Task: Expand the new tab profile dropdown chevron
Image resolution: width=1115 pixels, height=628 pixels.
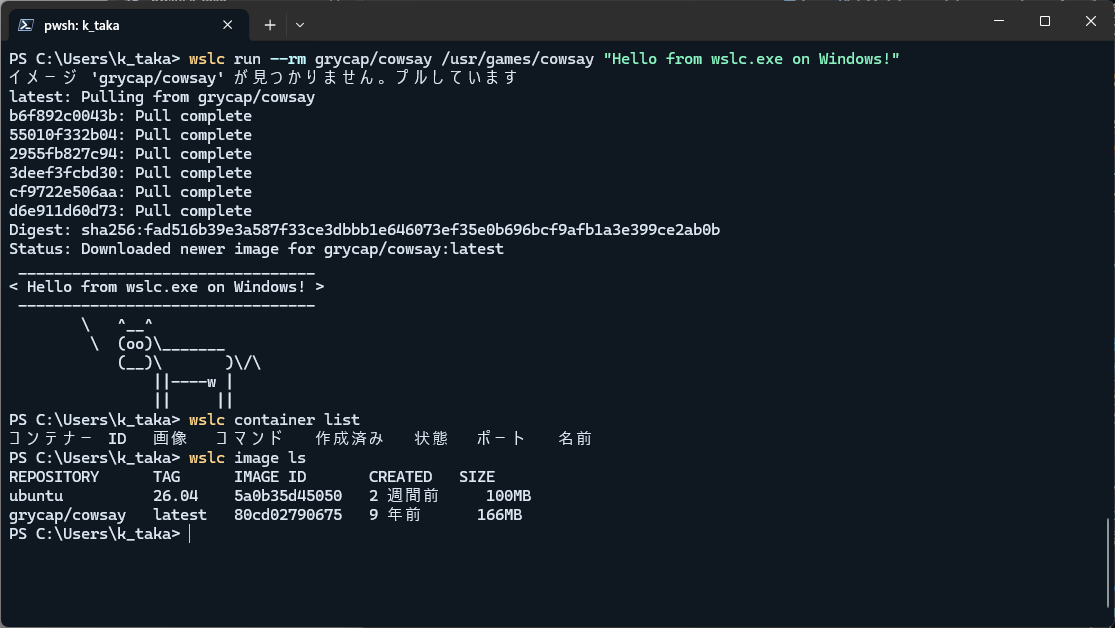Action: click(x=300, y=25)
